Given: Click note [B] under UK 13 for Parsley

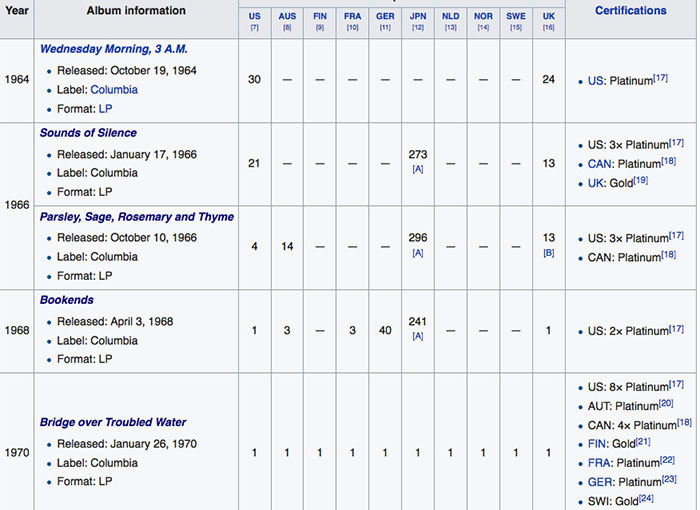Looking at the screenshot, I should [549, 253].
